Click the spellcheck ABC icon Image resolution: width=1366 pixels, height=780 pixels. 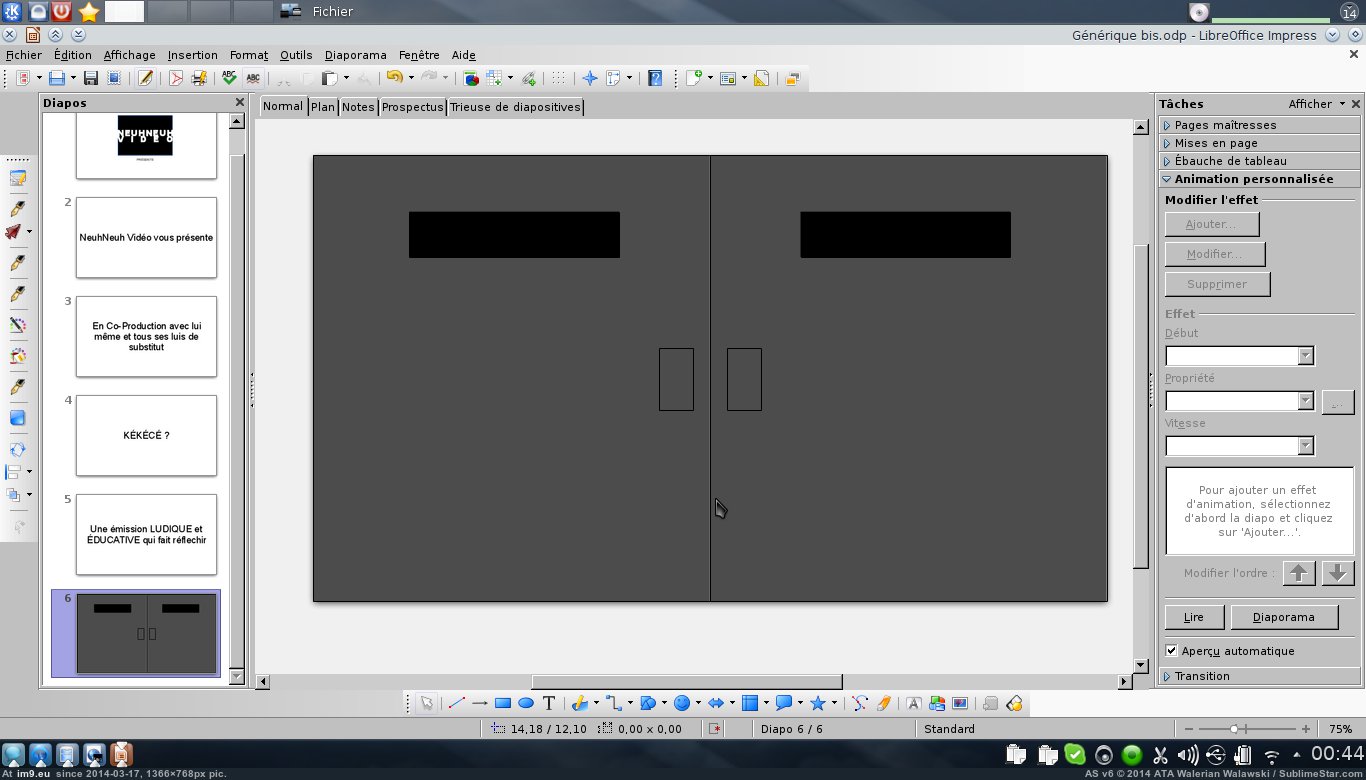coord(229,78)
